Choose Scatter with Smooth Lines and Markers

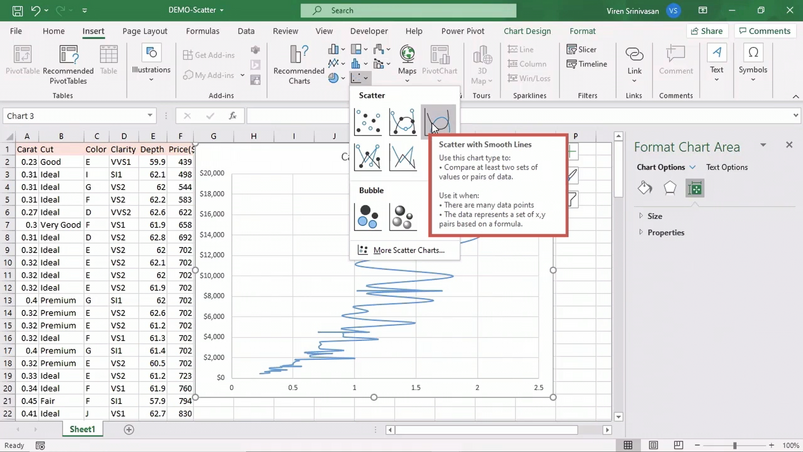(403, 122)
